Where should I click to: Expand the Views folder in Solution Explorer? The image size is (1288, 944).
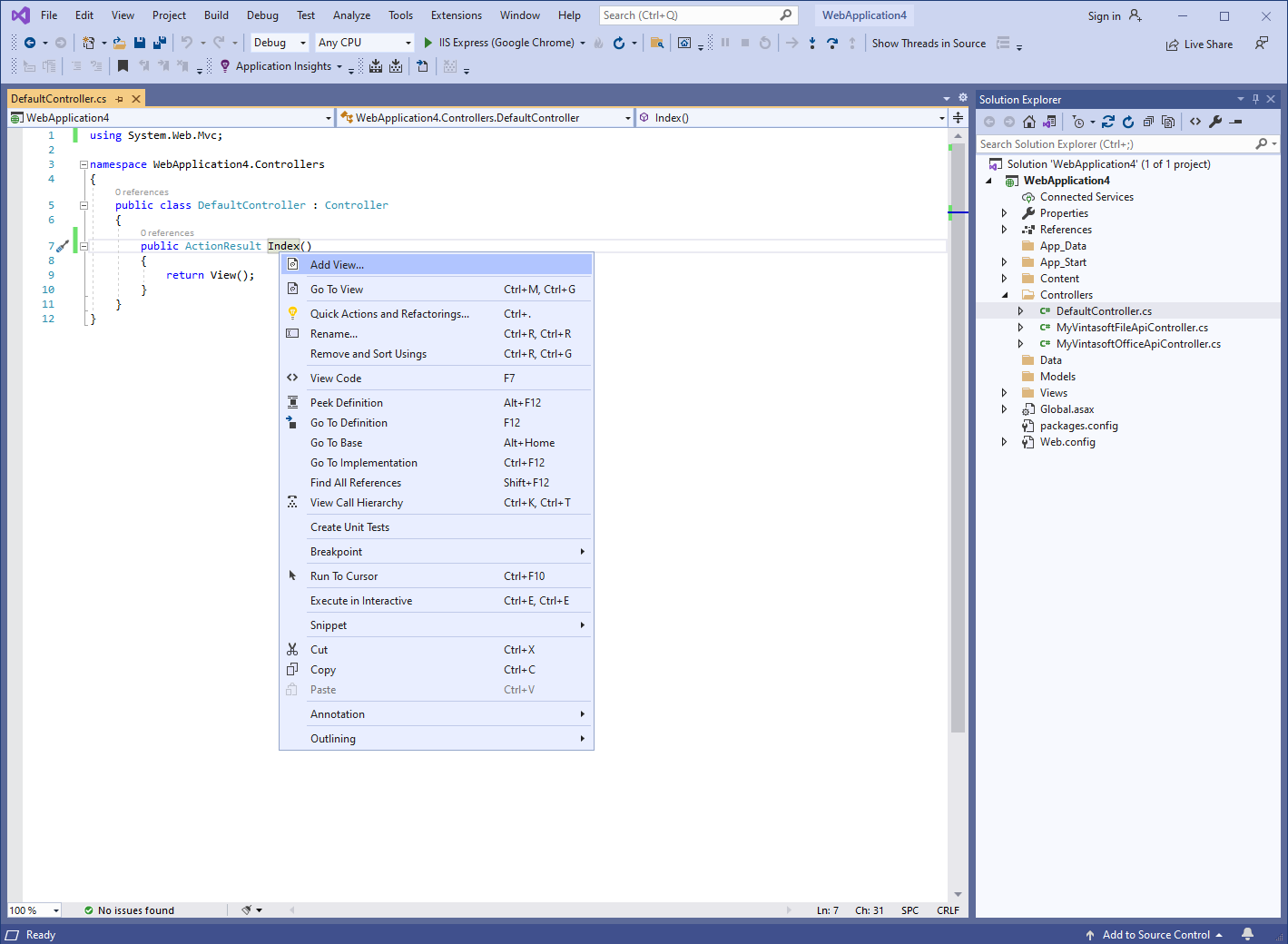(1004, 393)
